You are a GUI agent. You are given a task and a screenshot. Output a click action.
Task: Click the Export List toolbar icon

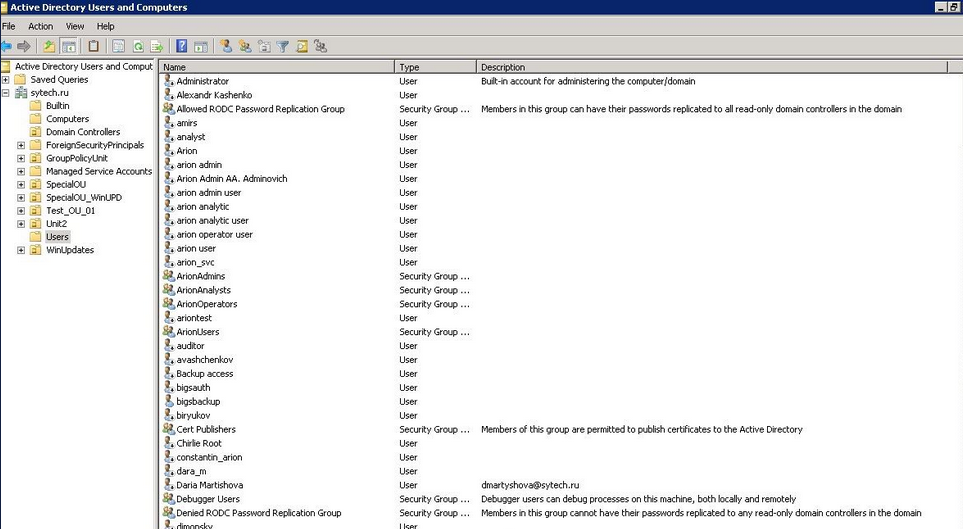pos(156,46)
